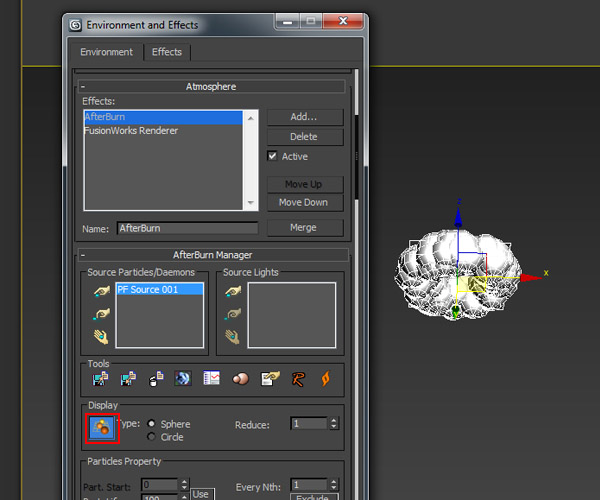Minimize the Environment and Effects window
Image resolution: width=600 pixels, height=500 pixels.
click(x=287, y=22)
